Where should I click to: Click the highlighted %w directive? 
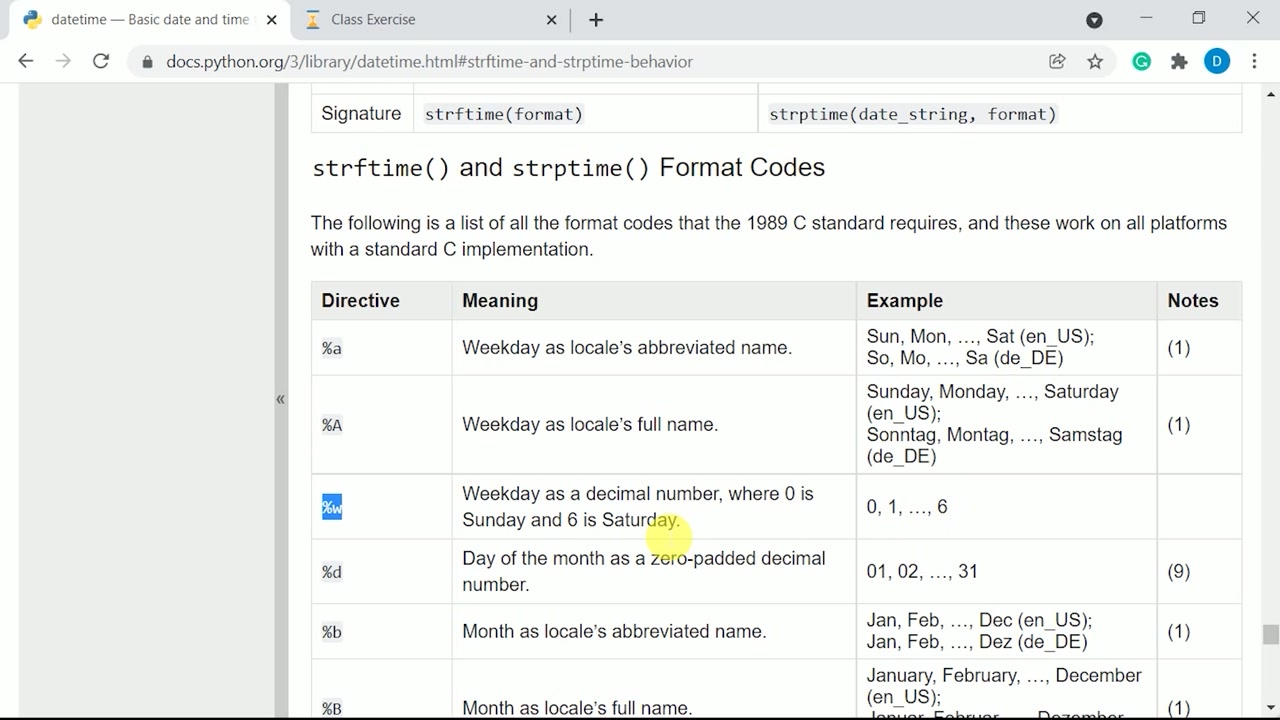point(332,508)
